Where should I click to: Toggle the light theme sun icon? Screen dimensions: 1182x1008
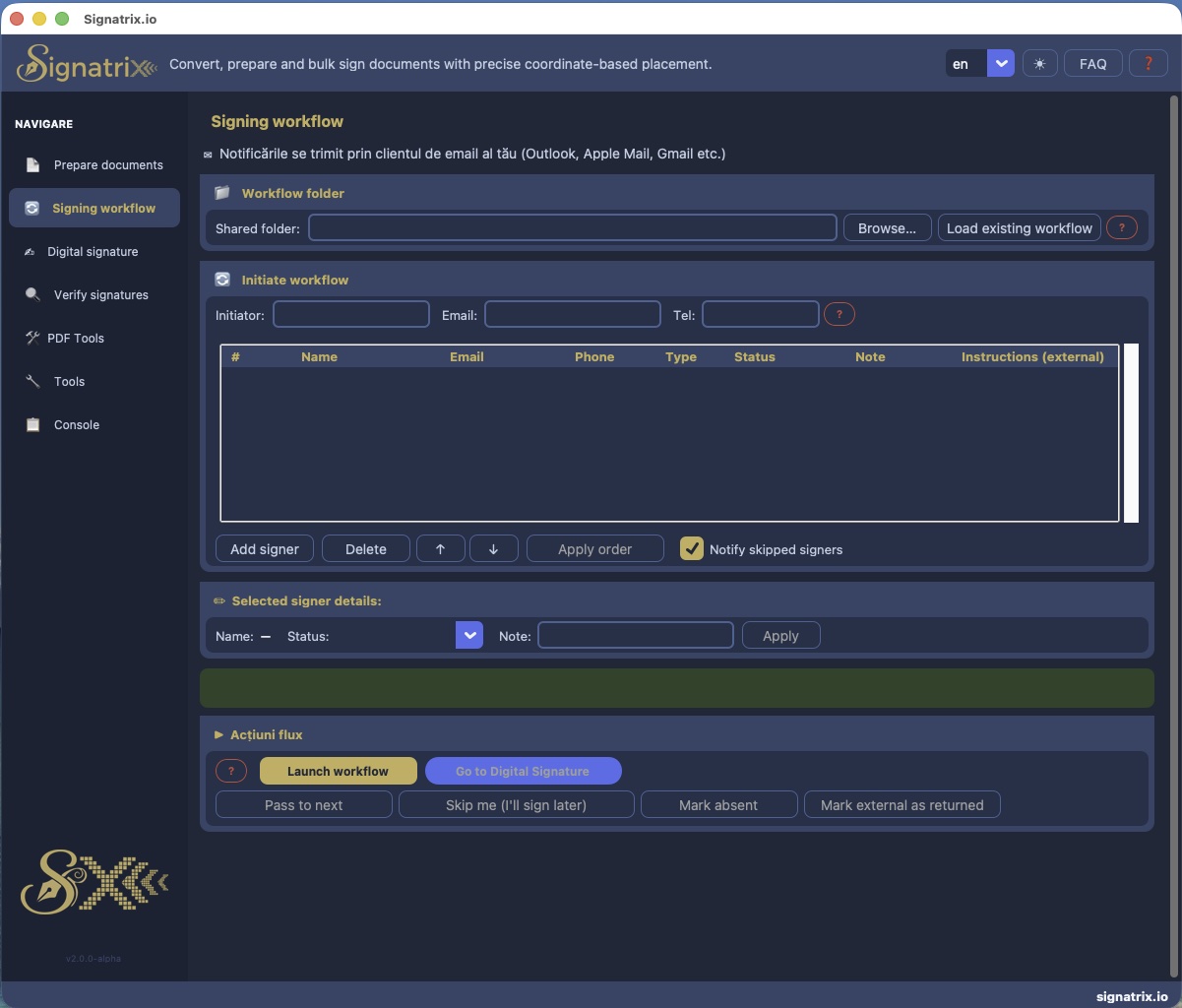[1039, 62]
